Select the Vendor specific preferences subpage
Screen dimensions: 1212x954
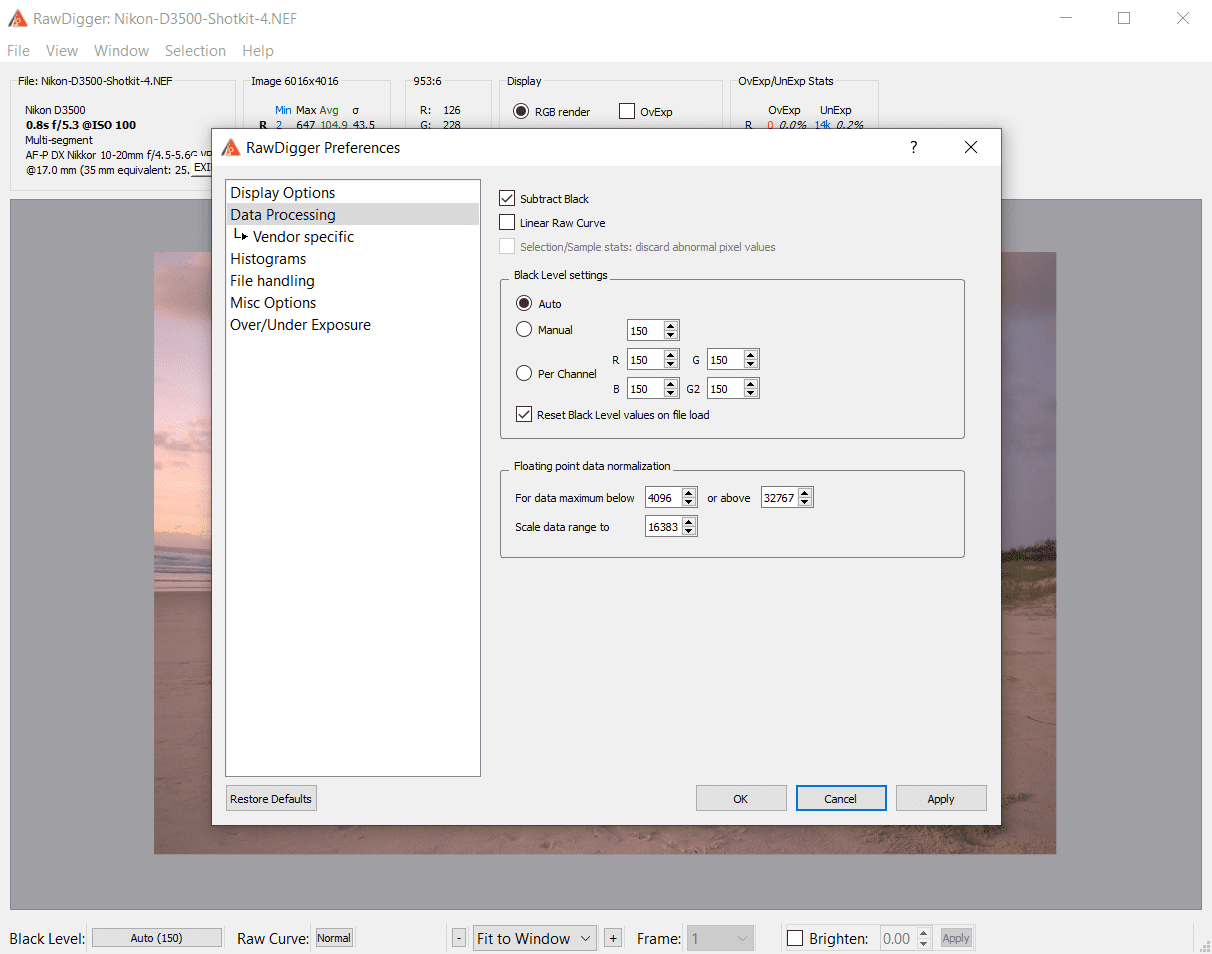tap(352, 237)
